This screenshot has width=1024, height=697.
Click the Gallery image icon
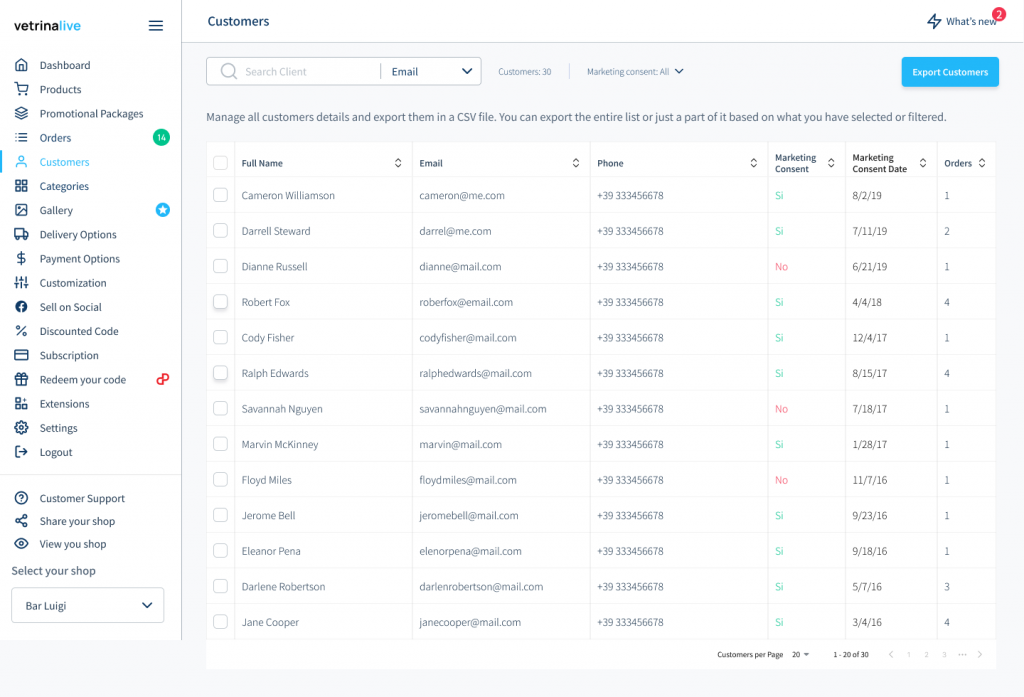tap(22, 210)
